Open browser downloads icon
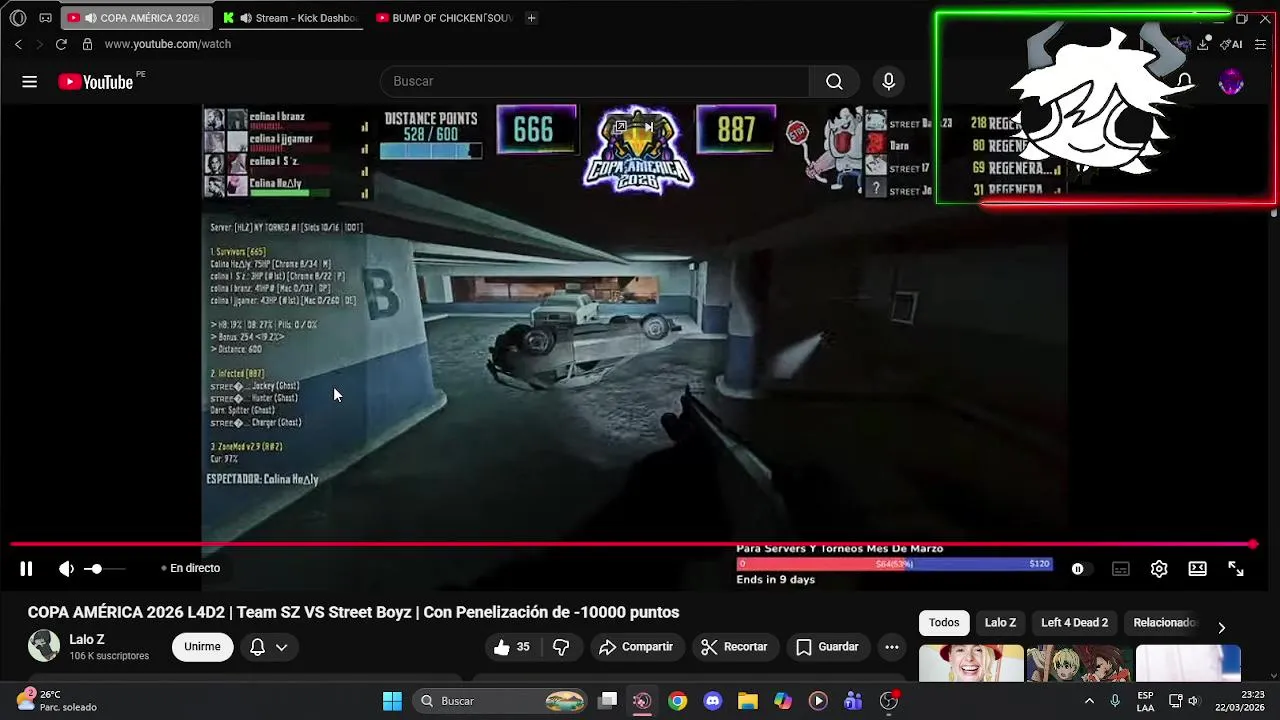The width and height of the screenshot is (1280, 720). coord(1202,44)
